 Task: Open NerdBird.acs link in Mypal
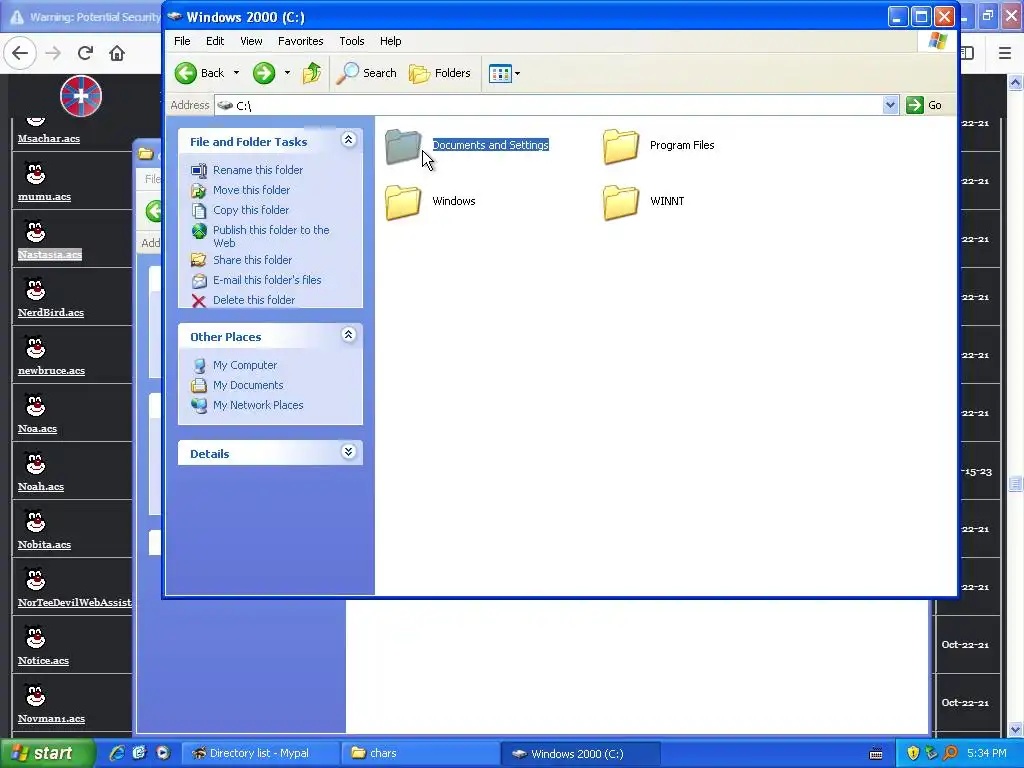tap(51, 313)
